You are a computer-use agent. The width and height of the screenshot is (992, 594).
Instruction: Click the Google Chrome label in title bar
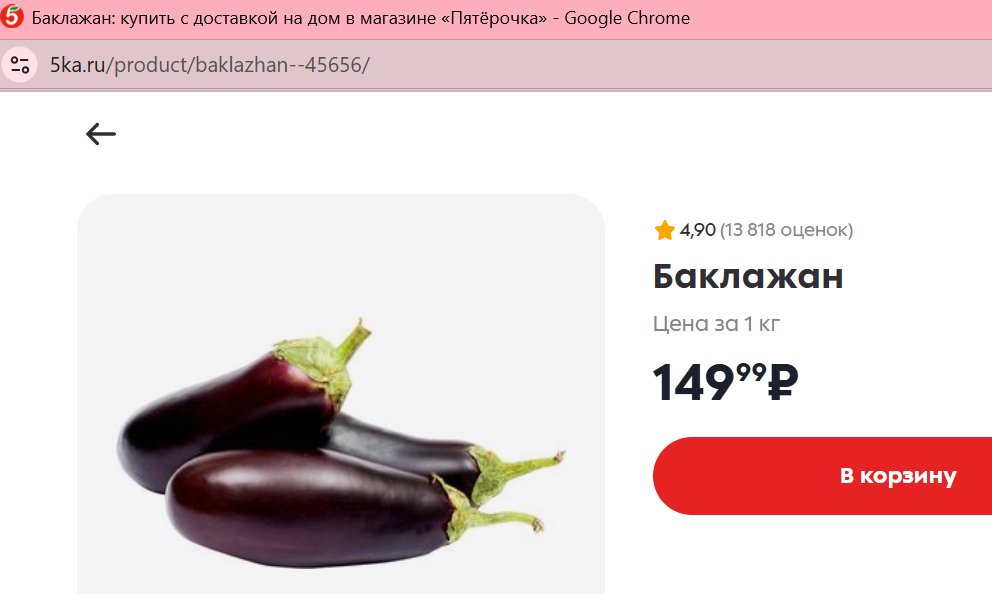(x=627, y=18)
